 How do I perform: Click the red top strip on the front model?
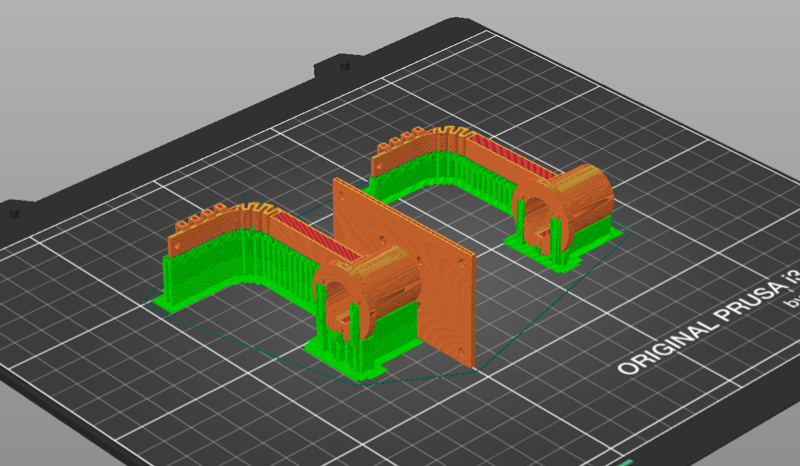[x=317, y=236]
